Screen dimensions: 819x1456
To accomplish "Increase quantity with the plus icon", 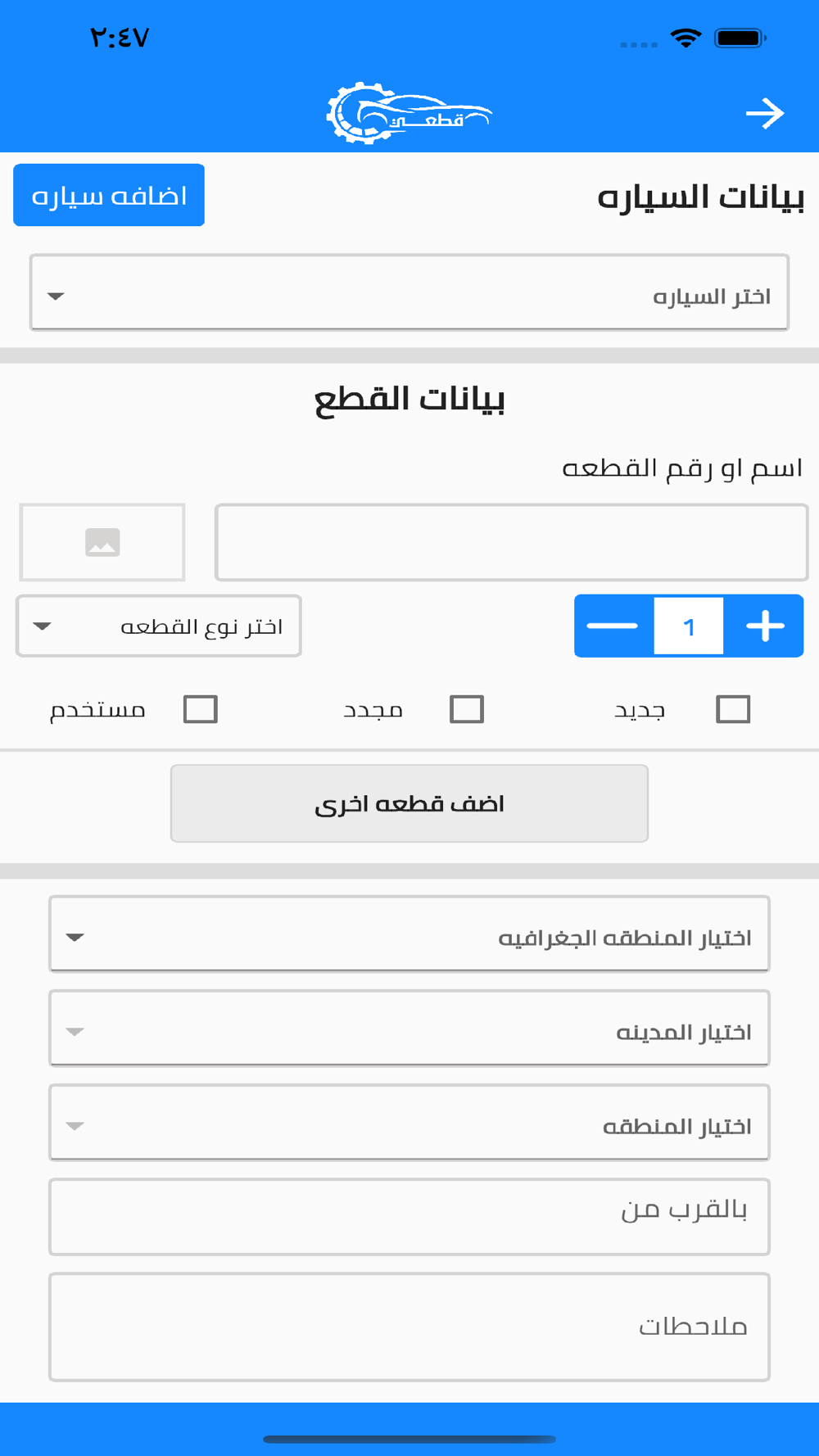I will [x=765, y=626].
